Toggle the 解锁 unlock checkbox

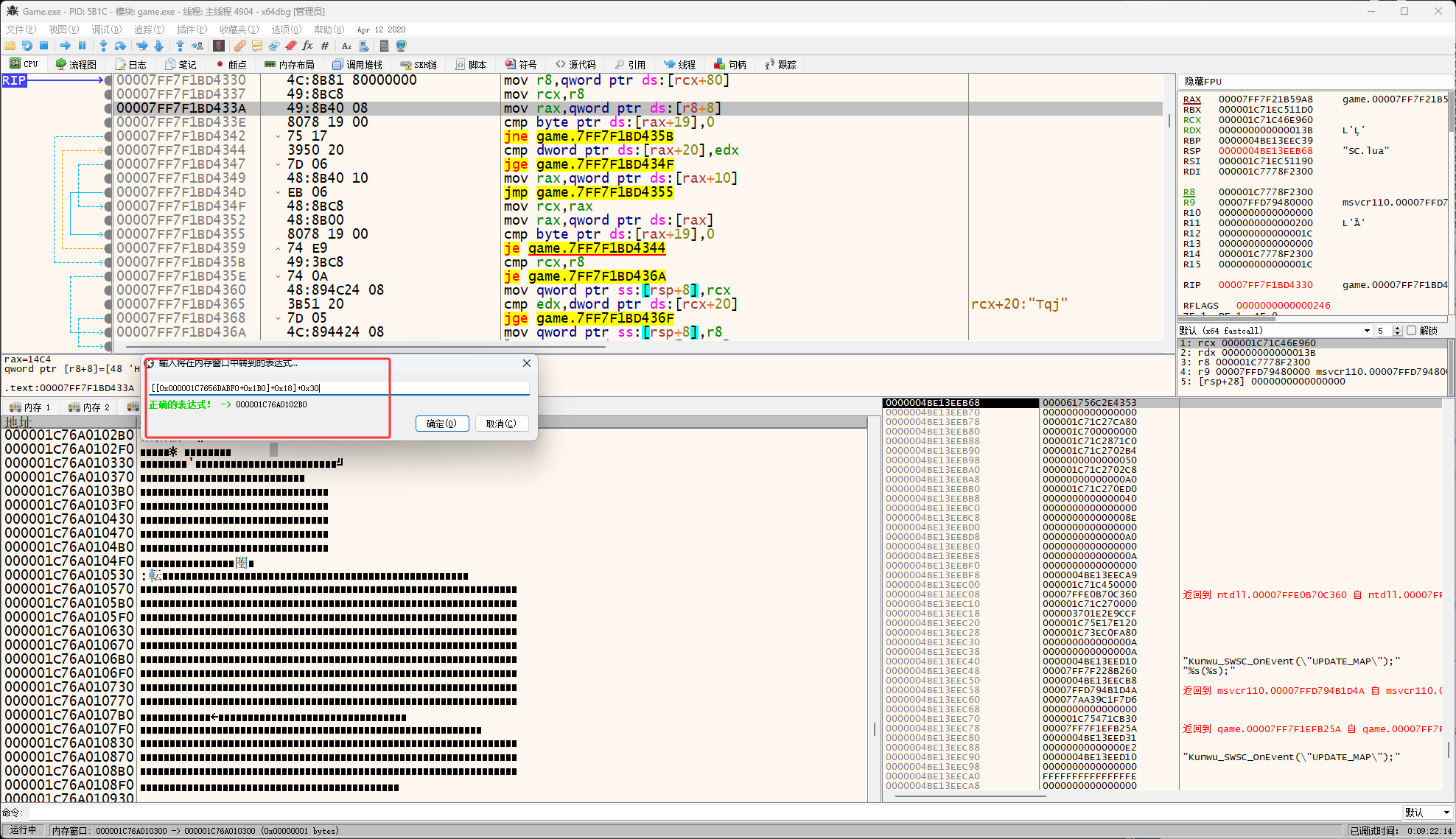pyautogui.click(x=1412, y=331)
